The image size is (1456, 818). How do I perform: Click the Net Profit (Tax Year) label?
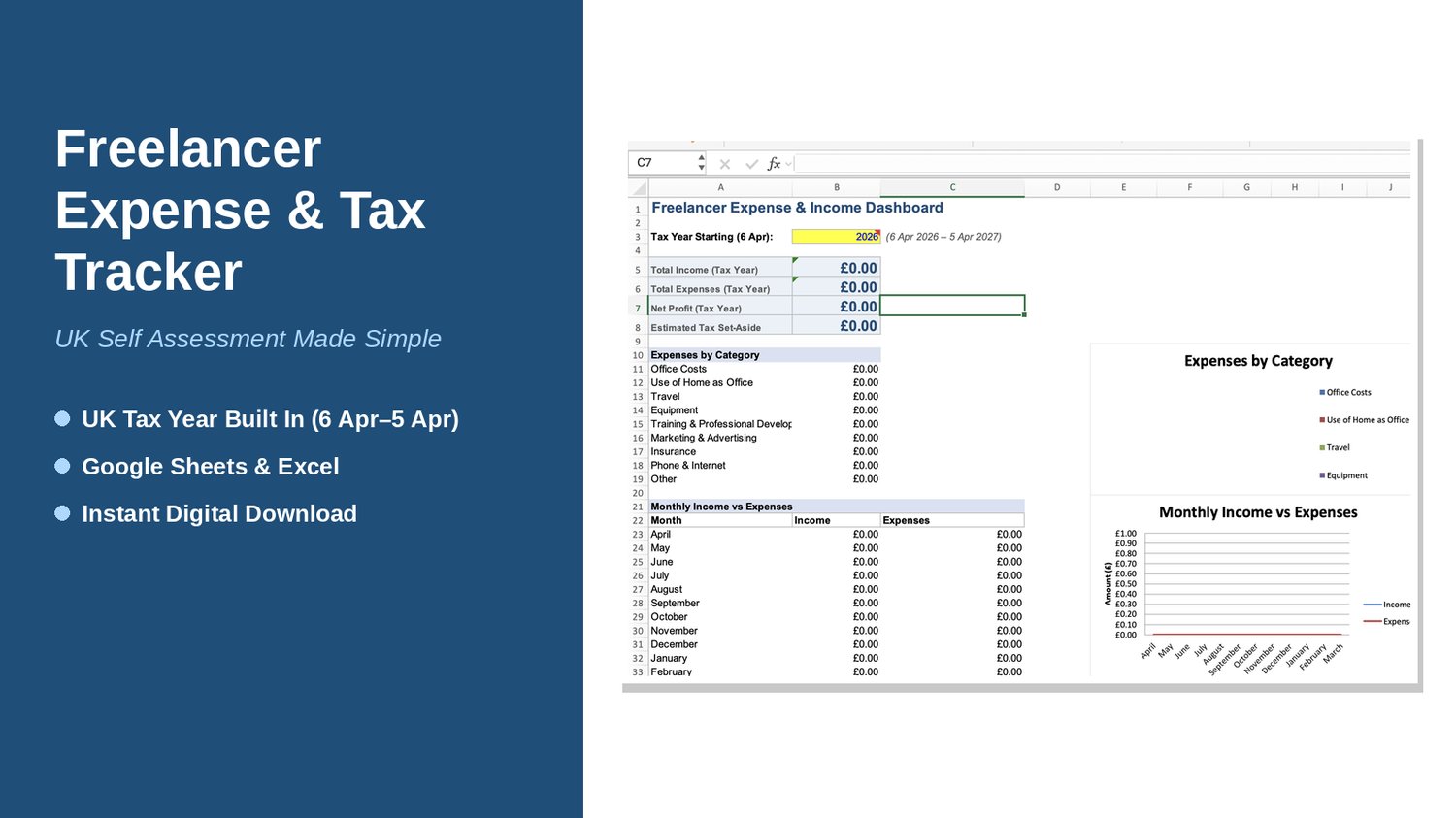coord(696,309)
